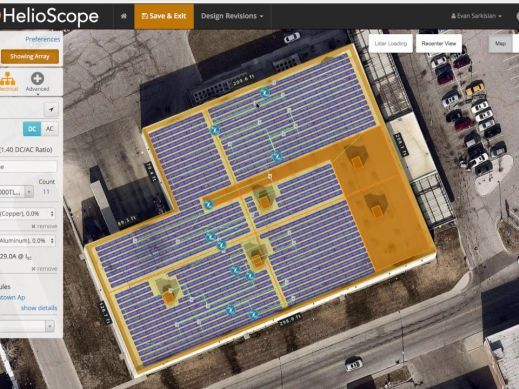
Task: Click the Recenter View button
Action: 438,43
